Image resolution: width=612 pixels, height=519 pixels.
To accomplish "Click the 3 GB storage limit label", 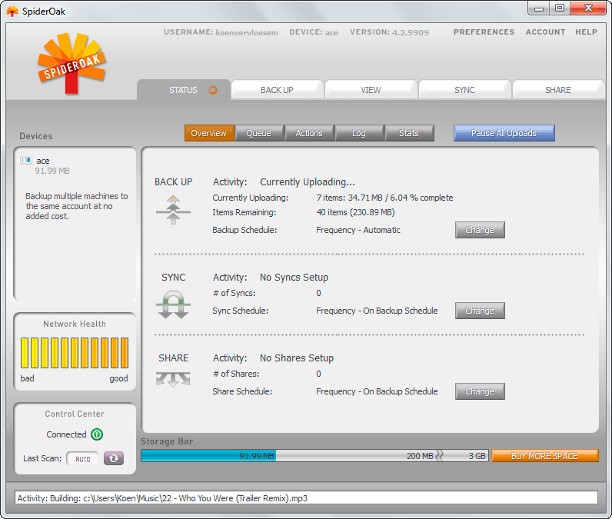I will pos(477,456).
